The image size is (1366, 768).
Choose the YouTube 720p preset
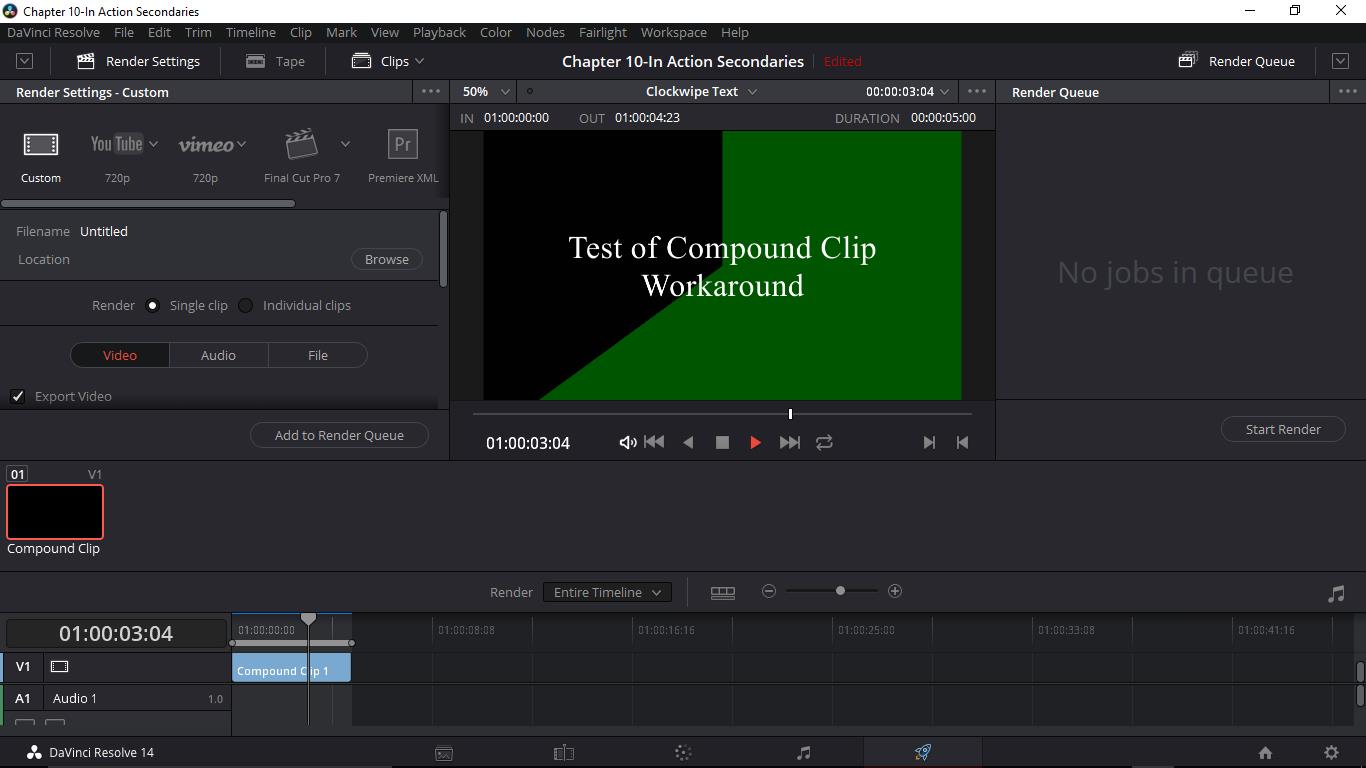[117, 145]
